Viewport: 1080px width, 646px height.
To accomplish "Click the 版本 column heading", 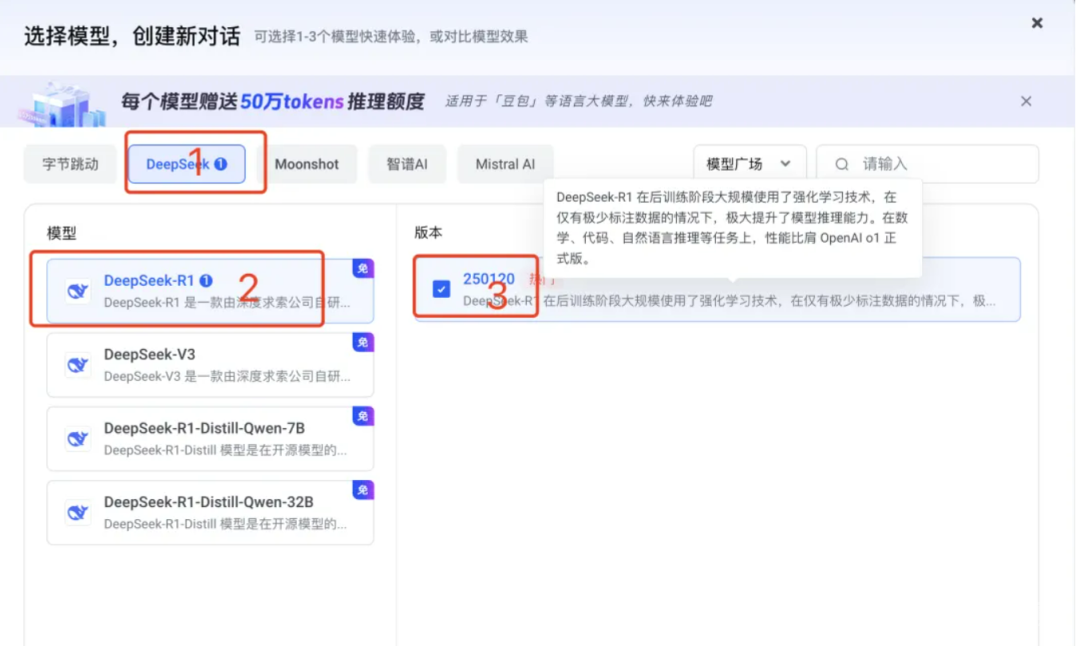I will 428,233.
